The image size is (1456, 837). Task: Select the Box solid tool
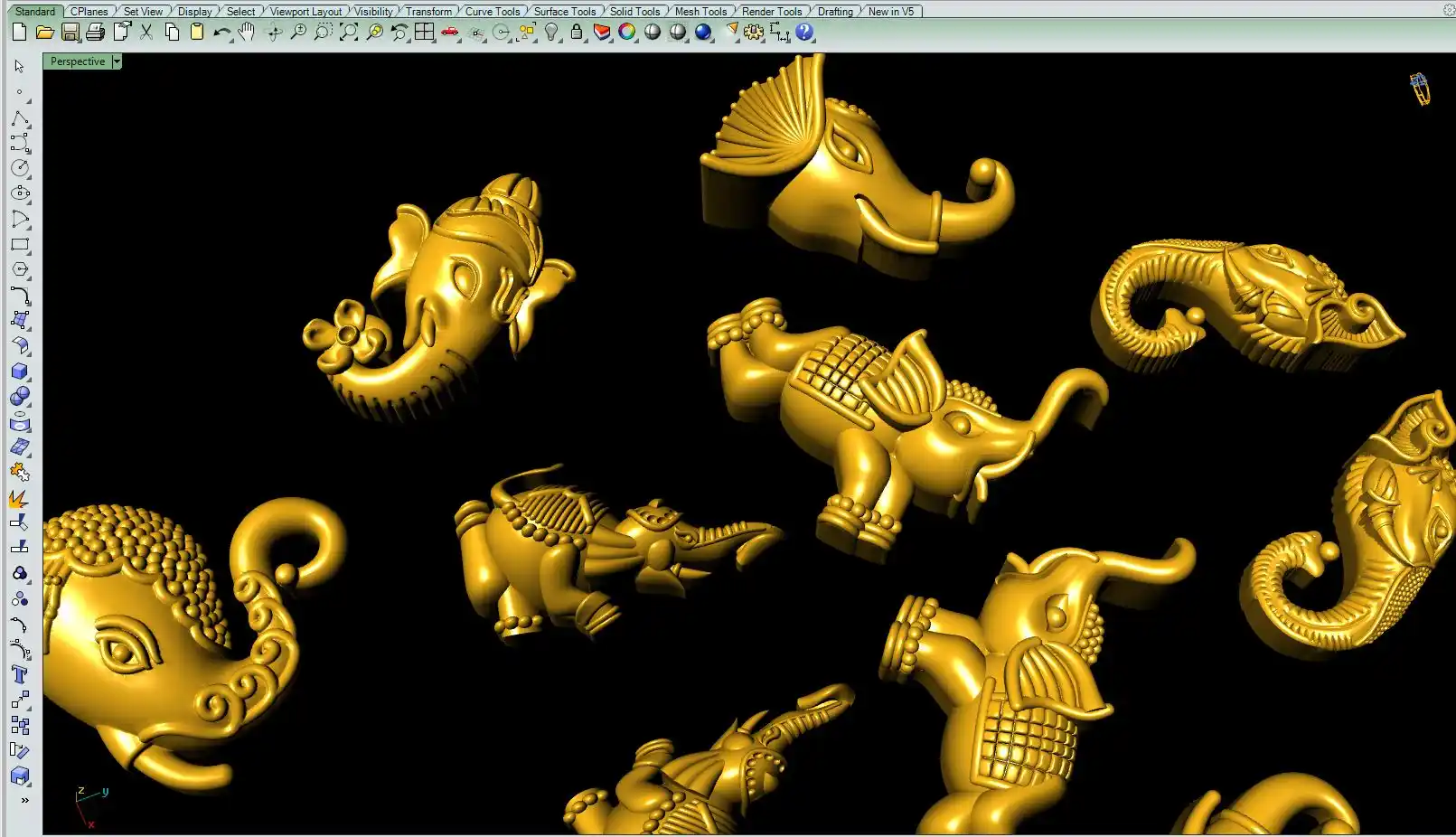click(20, 371)
